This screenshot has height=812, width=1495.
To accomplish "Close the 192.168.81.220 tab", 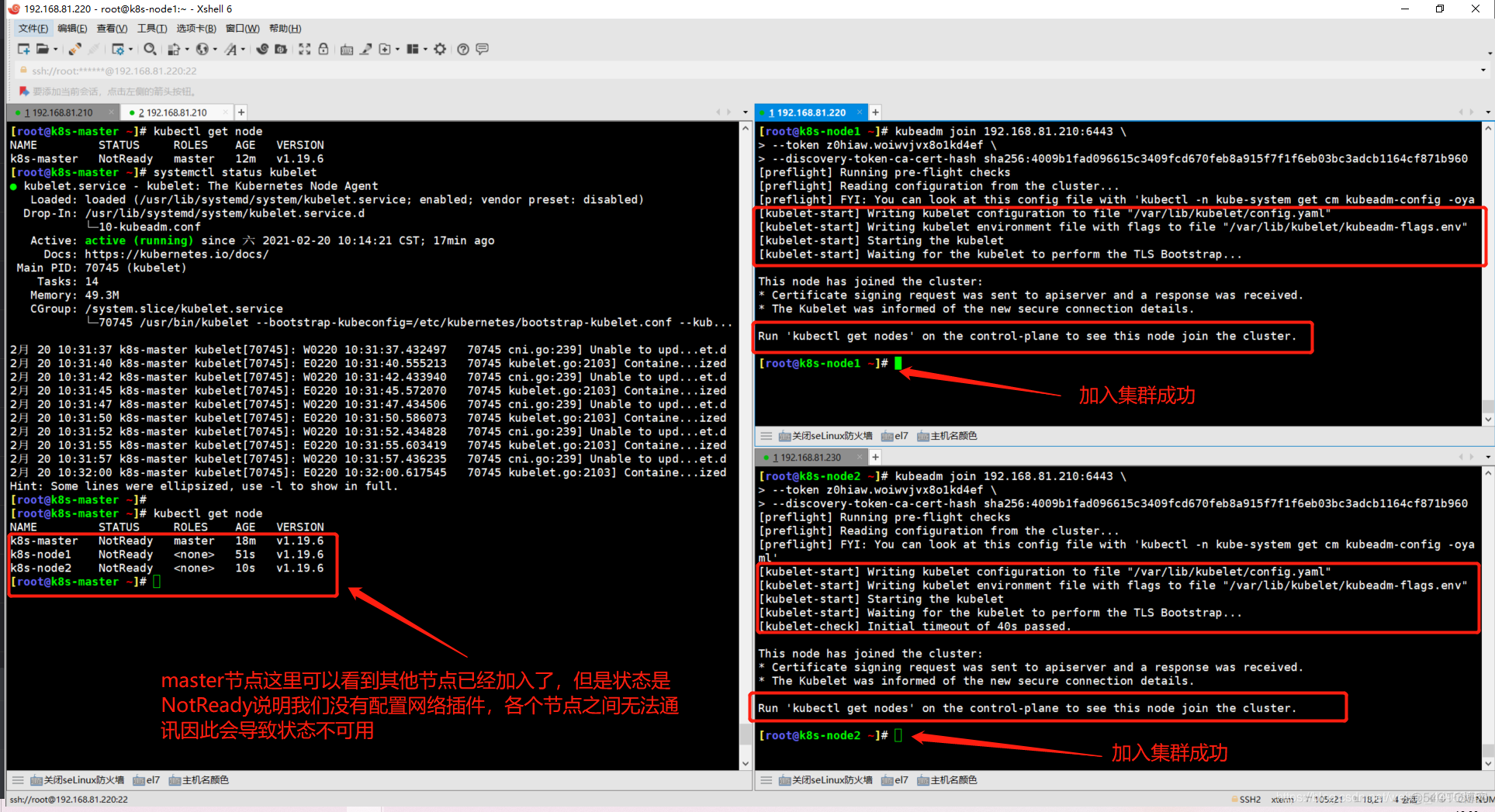I will (859, 112).
